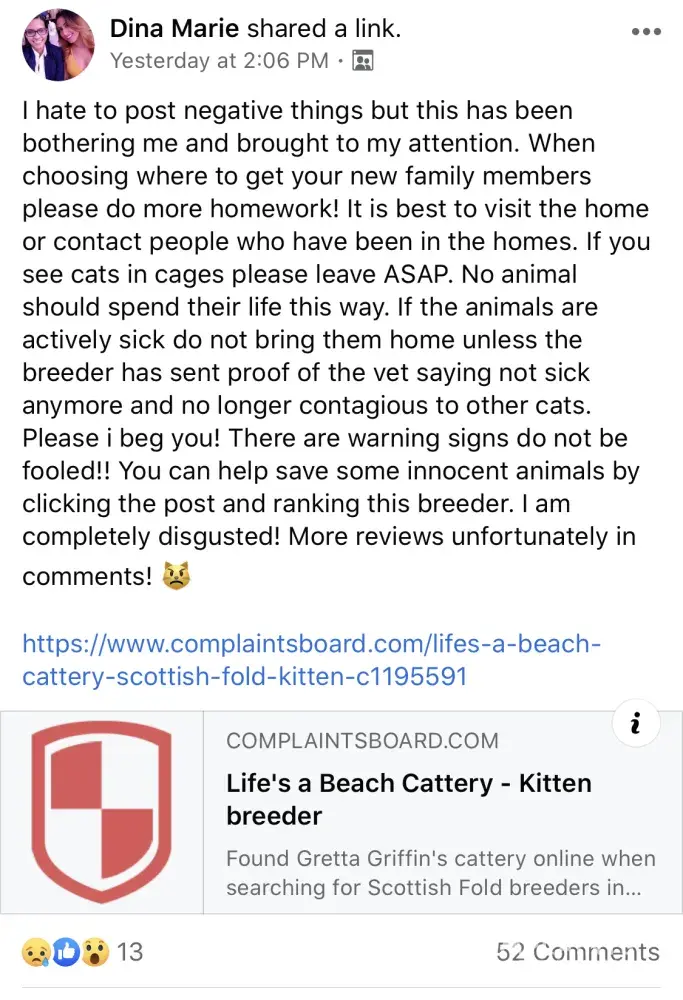Open Dina Marie's profile picture
The height and width of the screenshot is (1000, 683).
pyautogui.click(x=58, y=45)
